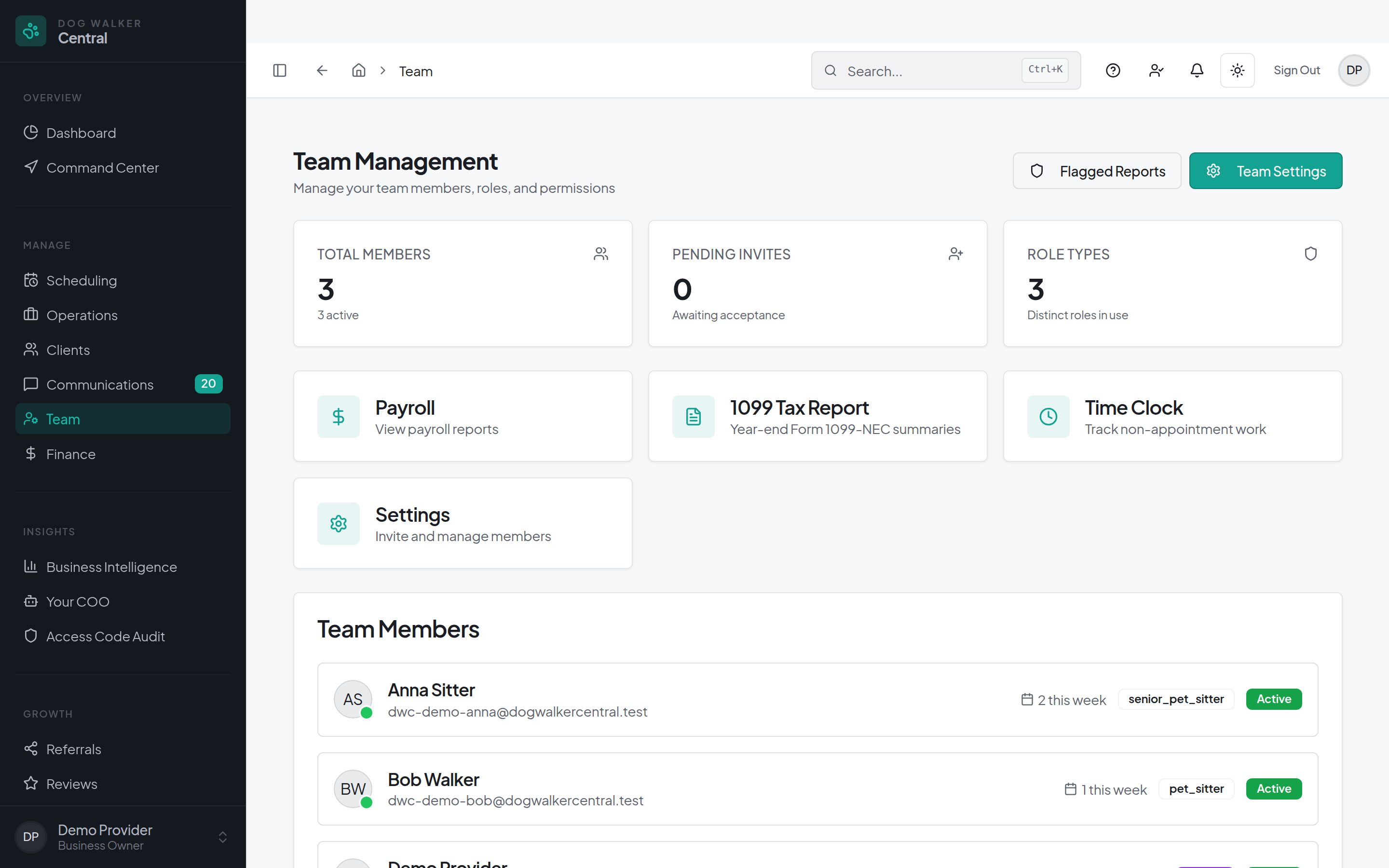The height and width of the screenshot is (868, 1389).
Task: Open Your COO in sidebar
Action: [123, 601]
